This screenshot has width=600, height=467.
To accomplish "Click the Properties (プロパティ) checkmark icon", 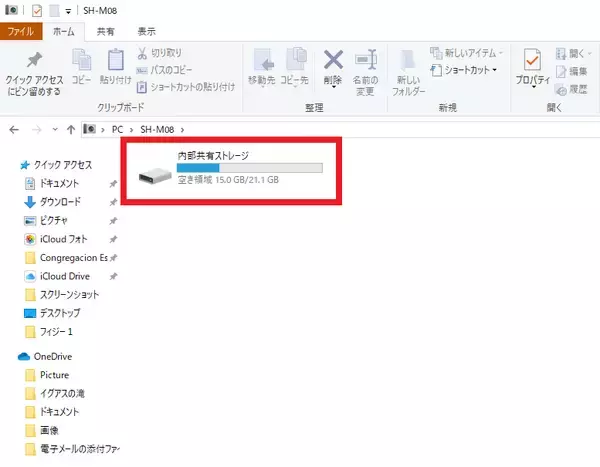I will pyautogui.click(x=532, y=60).
